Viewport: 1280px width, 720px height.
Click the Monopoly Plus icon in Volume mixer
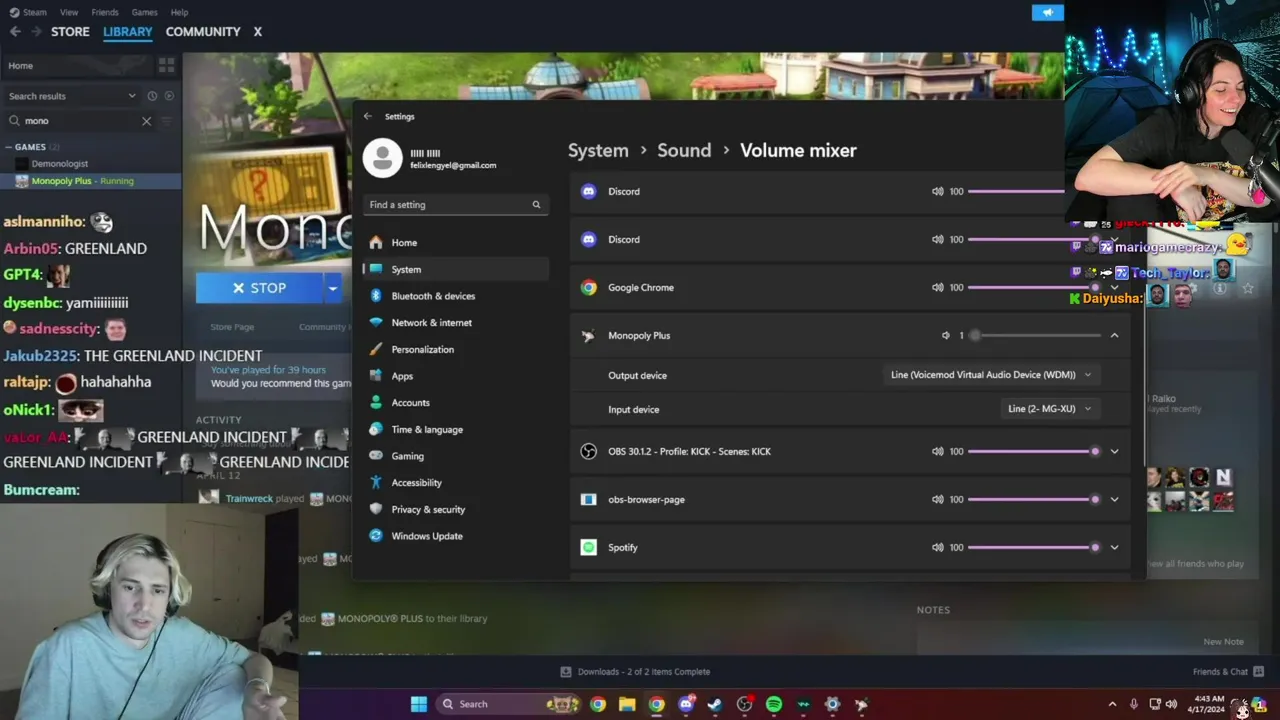point(588,336)
